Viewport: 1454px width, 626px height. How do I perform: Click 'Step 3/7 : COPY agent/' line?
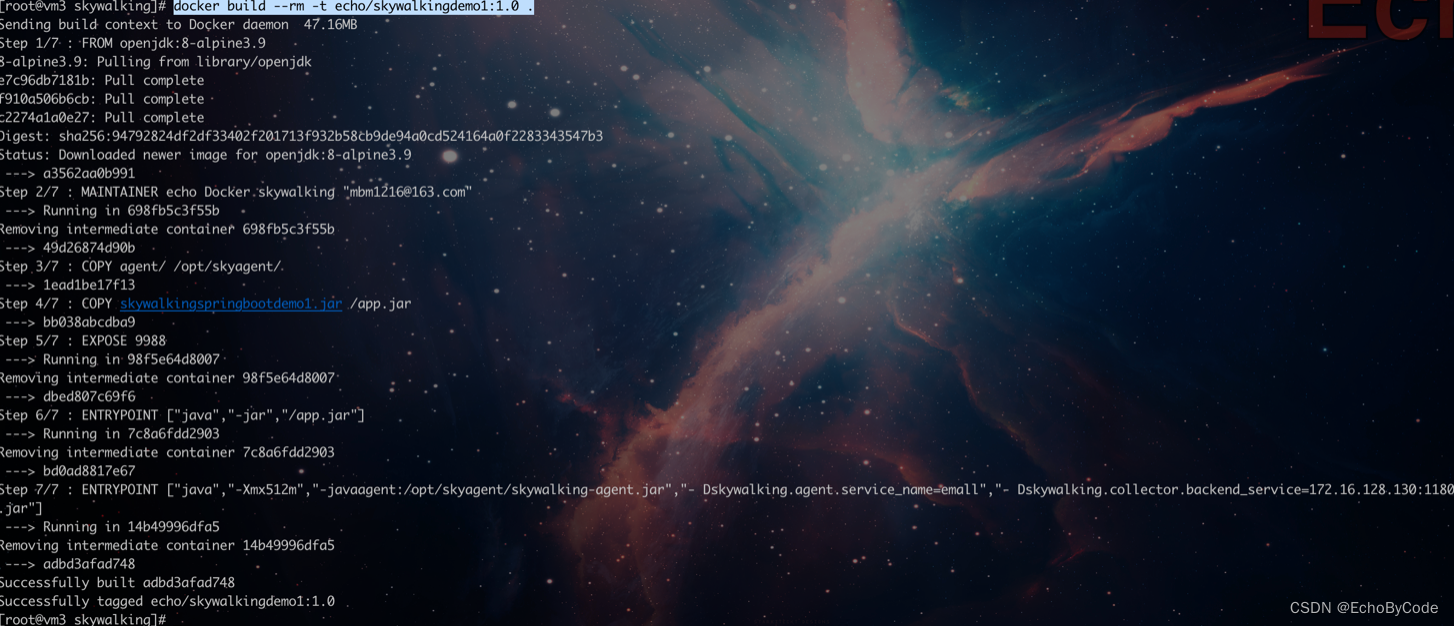[x=141, y=266]
